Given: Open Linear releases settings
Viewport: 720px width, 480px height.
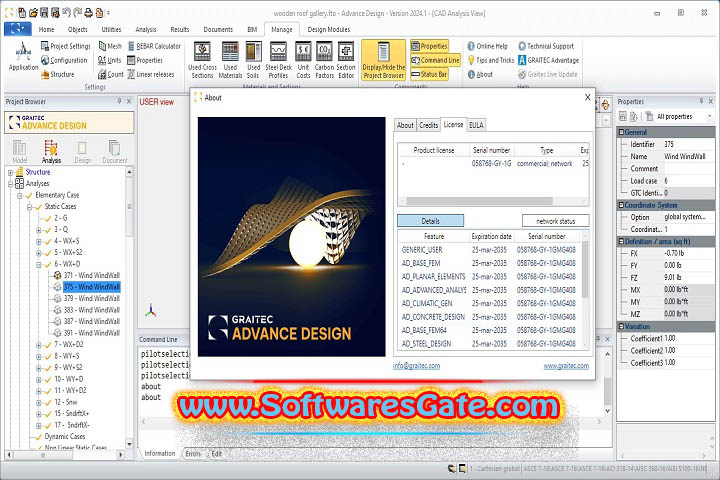Looking at the screenshot, I should [151, 74].
